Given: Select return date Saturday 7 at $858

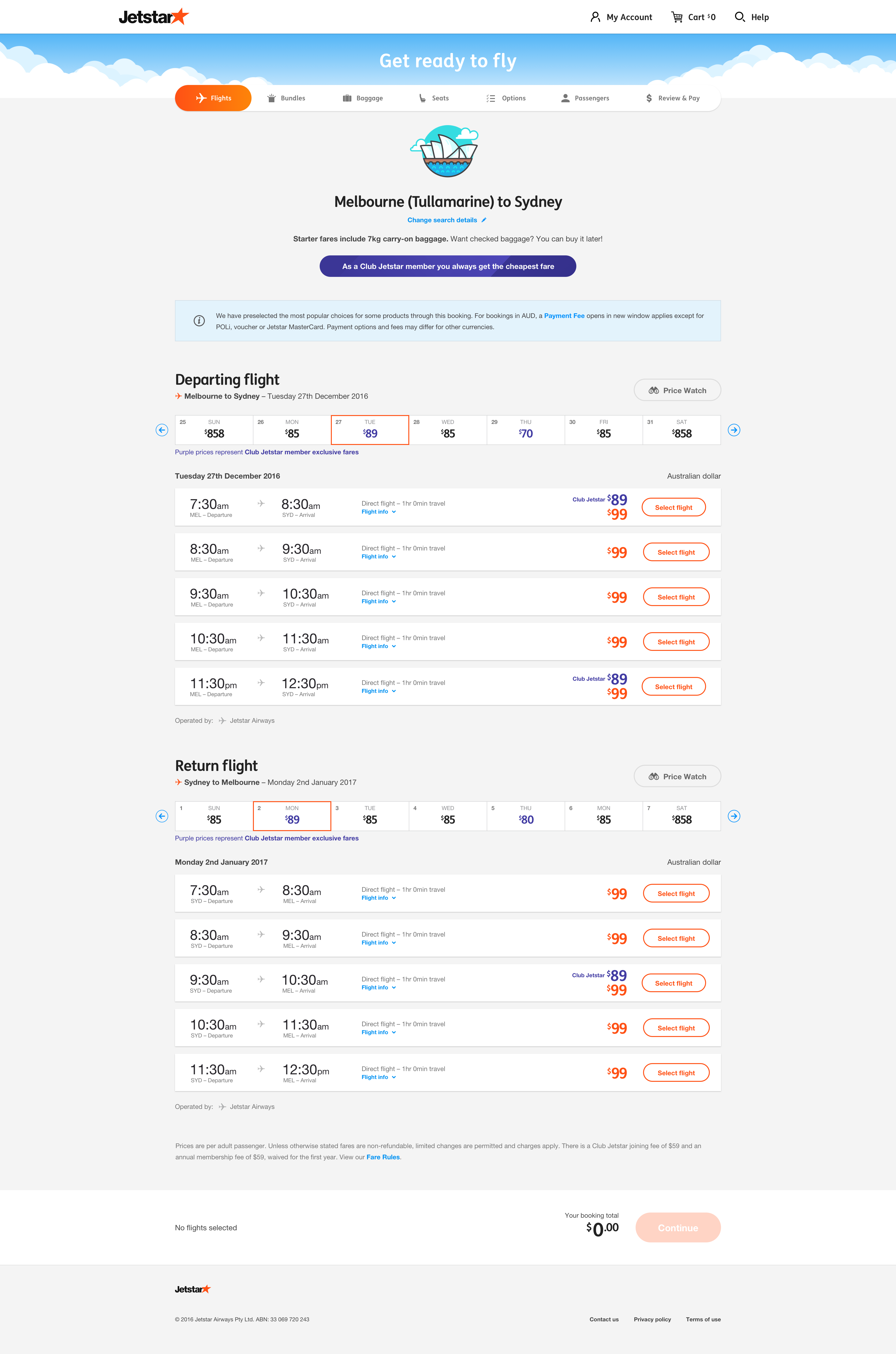Looking at the screenshot, I should pos(682,816).
